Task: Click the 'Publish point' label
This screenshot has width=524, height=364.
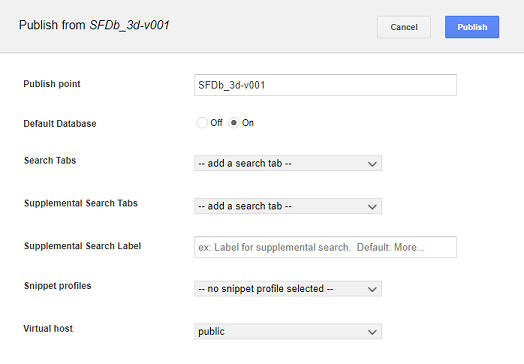Action: 52,84
